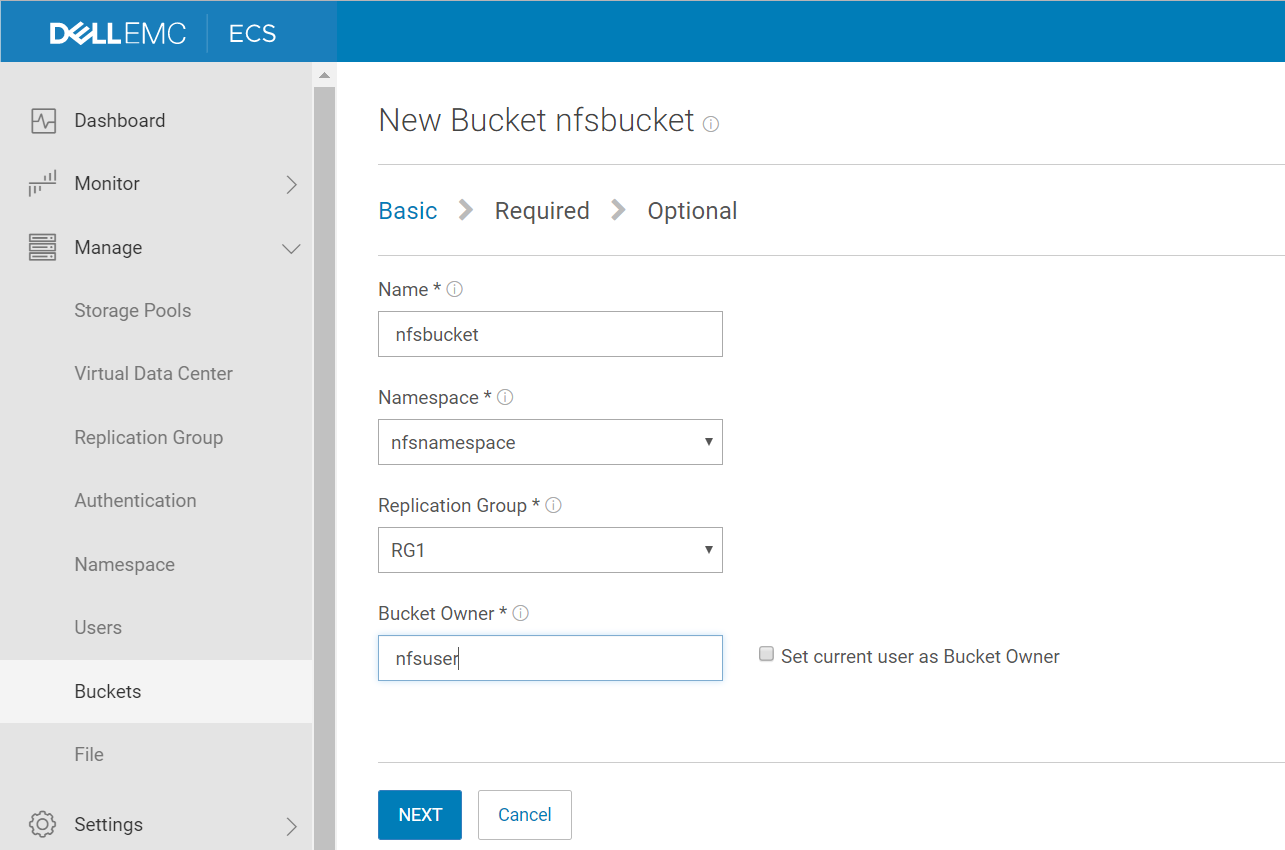Click the info icon beside Bucket Owner
This screenshot has height=850, width=1285.
[x=520, y=613]
